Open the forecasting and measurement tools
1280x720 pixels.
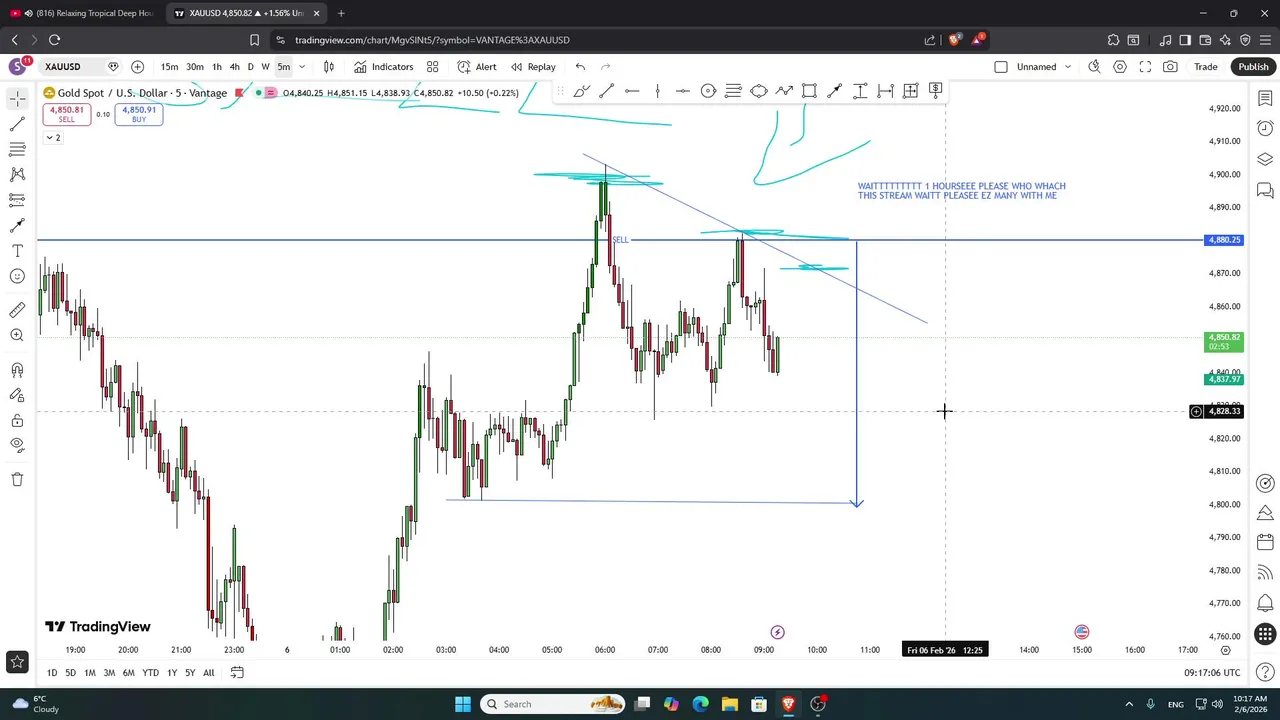(x=17, y=199)
